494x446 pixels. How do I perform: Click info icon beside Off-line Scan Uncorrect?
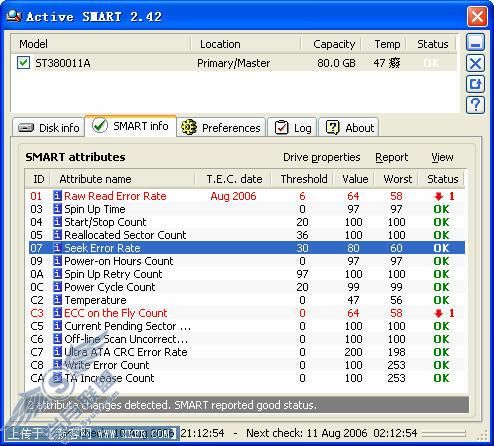pyautogui.click(x=57, y=339)
